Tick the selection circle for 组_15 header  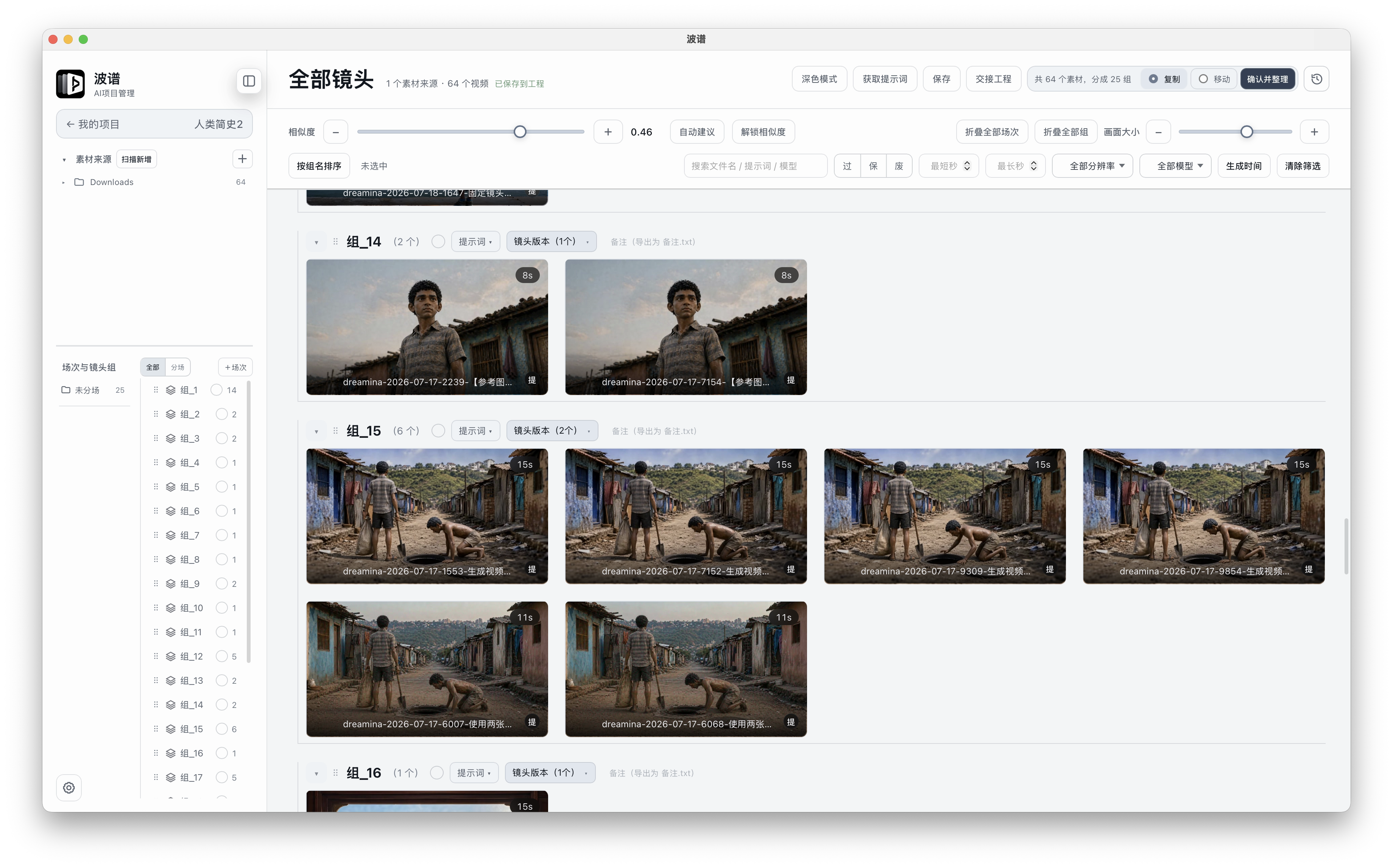pyautogui.click(x=438, y=431)
